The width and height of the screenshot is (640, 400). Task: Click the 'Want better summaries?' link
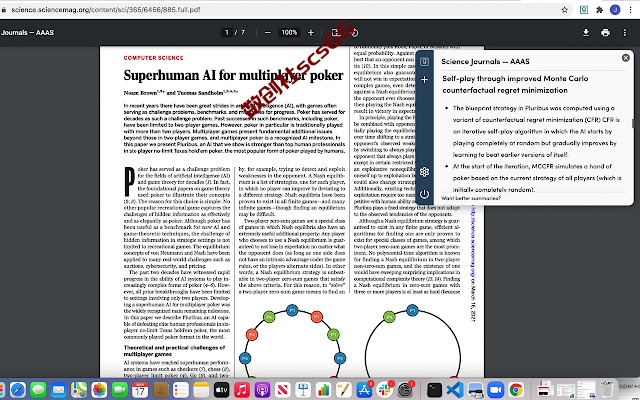pos(471,198)
